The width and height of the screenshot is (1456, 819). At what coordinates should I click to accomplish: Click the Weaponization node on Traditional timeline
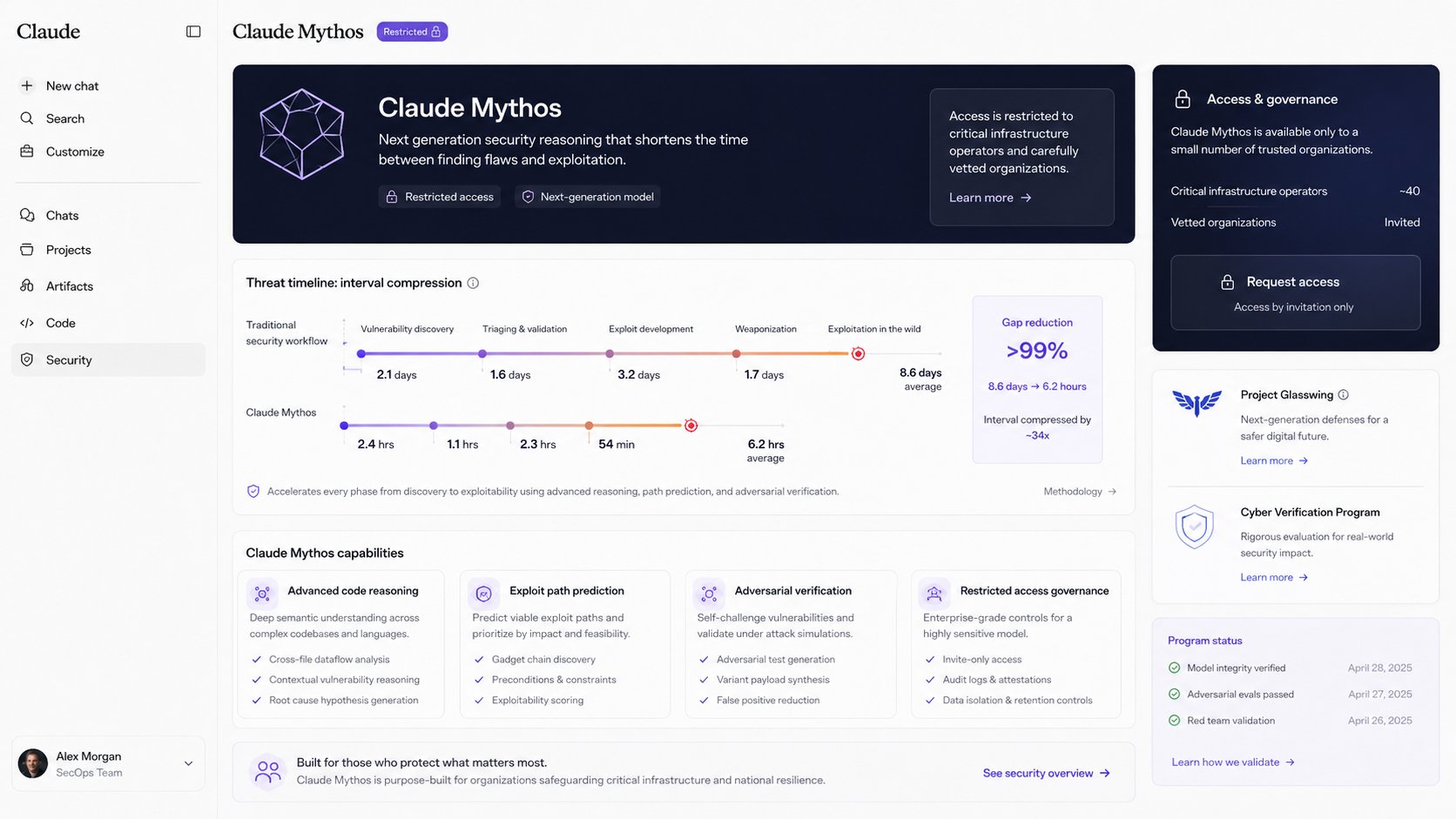pos(737,353)
